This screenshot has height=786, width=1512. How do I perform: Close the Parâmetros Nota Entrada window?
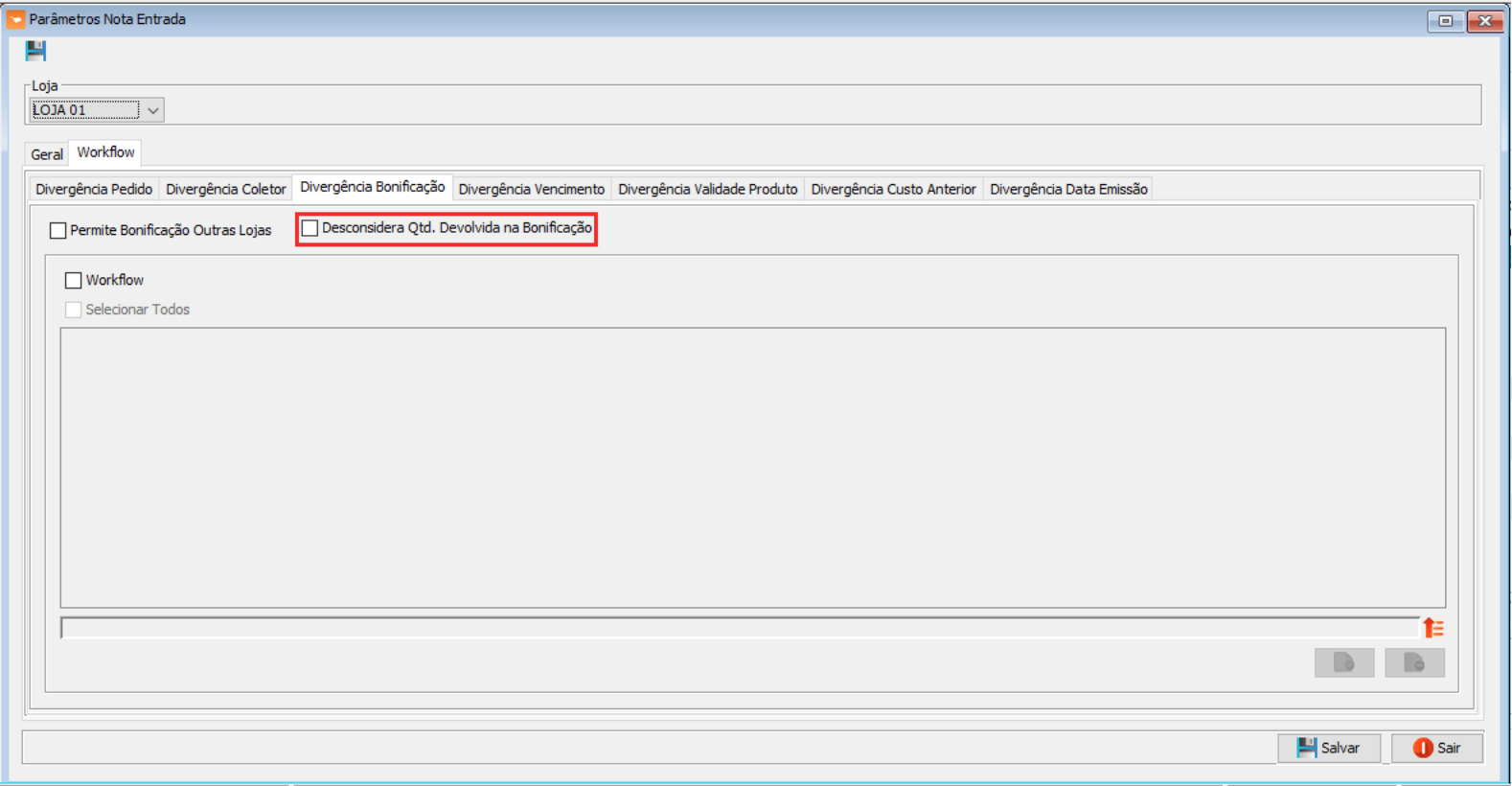pyautogui.click(x=1484, y=20)
